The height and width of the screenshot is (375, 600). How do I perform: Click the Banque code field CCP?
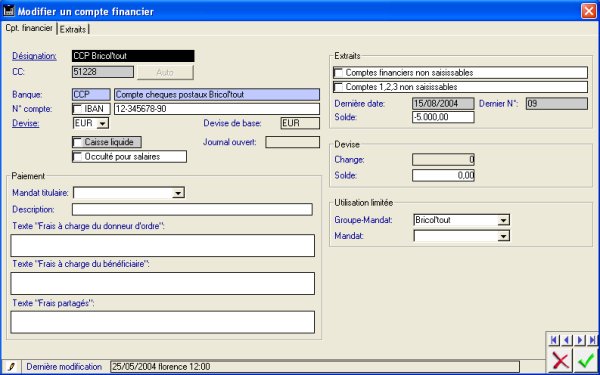click(91, 95)
